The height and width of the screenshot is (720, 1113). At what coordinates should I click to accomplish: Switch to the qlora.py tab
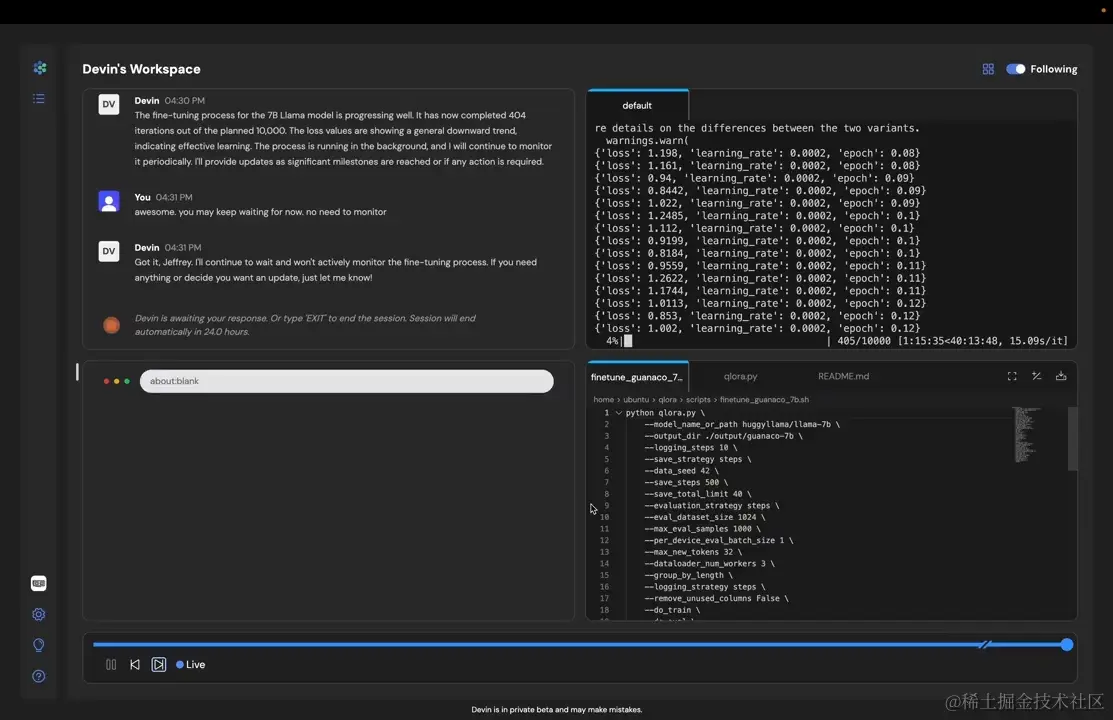point(740,376)
